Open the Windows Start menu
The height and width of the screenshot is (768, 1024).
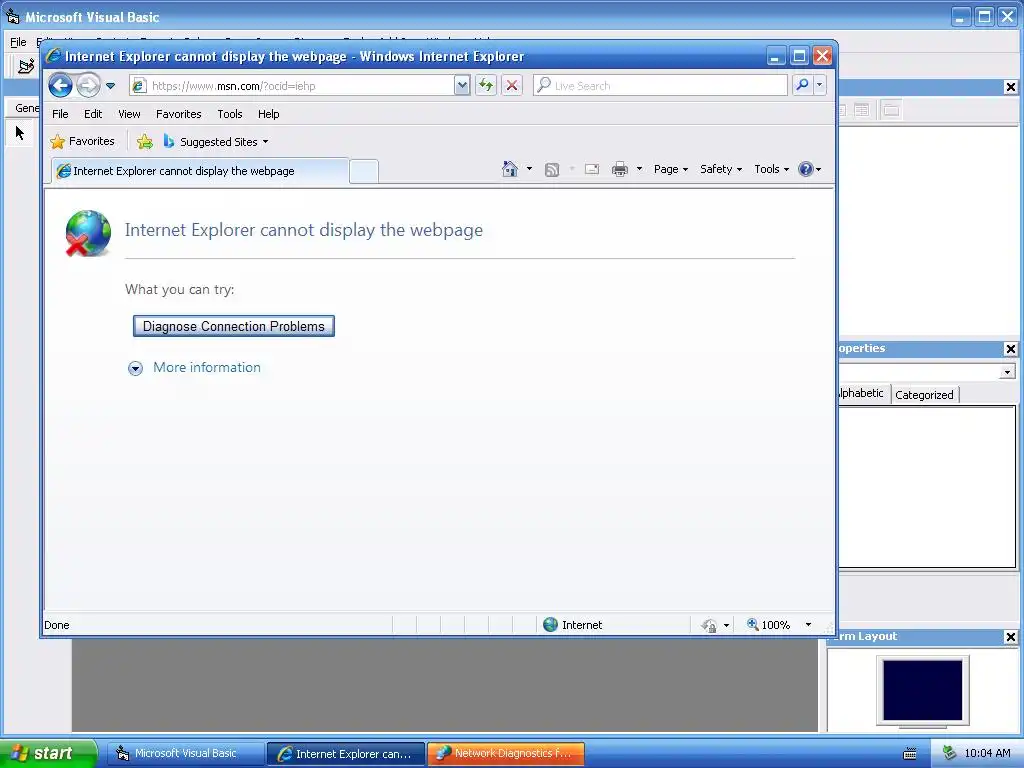pos(48,753)
